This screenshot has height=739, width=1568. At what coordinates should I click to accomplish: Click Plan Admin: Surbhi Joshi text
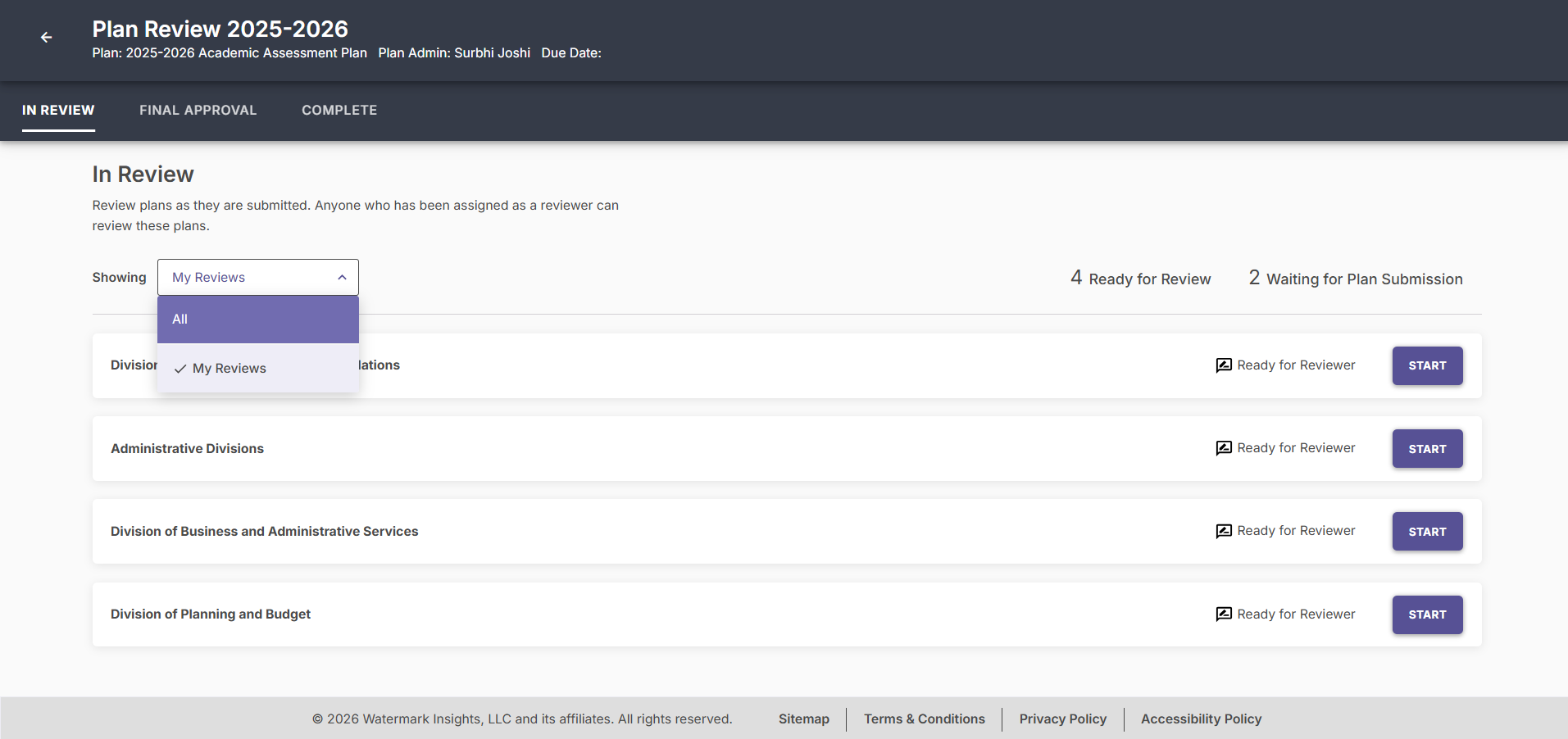pyautogui.click(x=454, y=52)
